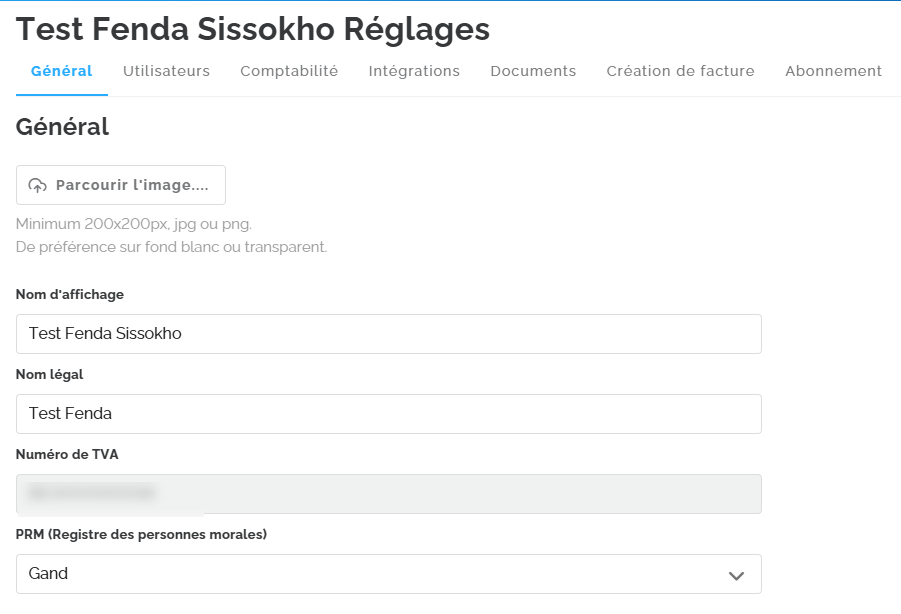Viewport: 901px width, 614px height.
Task: Expand the PRM dropdown chevron arrow
Action: click(737, 575)
